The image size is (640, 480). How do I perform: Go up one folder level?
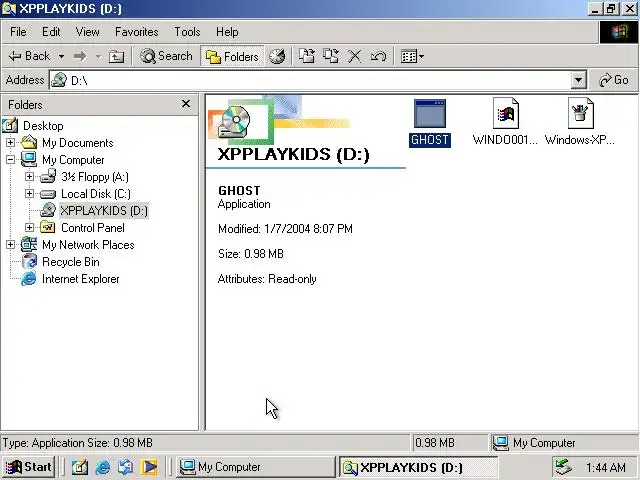[116, 56]
